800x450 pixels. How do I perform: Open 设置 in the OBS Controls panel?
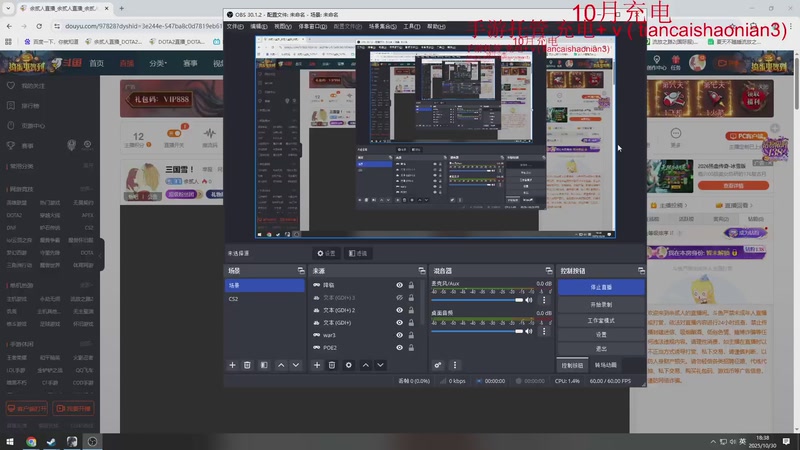click(601, 335)
